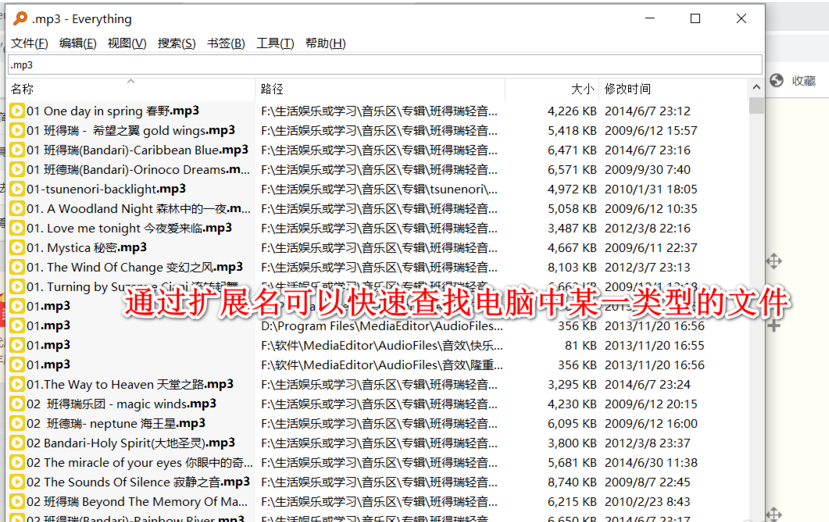Click path ending in 专辑\tsunenori\
The image size is (829, 522).
coord(379,189)
